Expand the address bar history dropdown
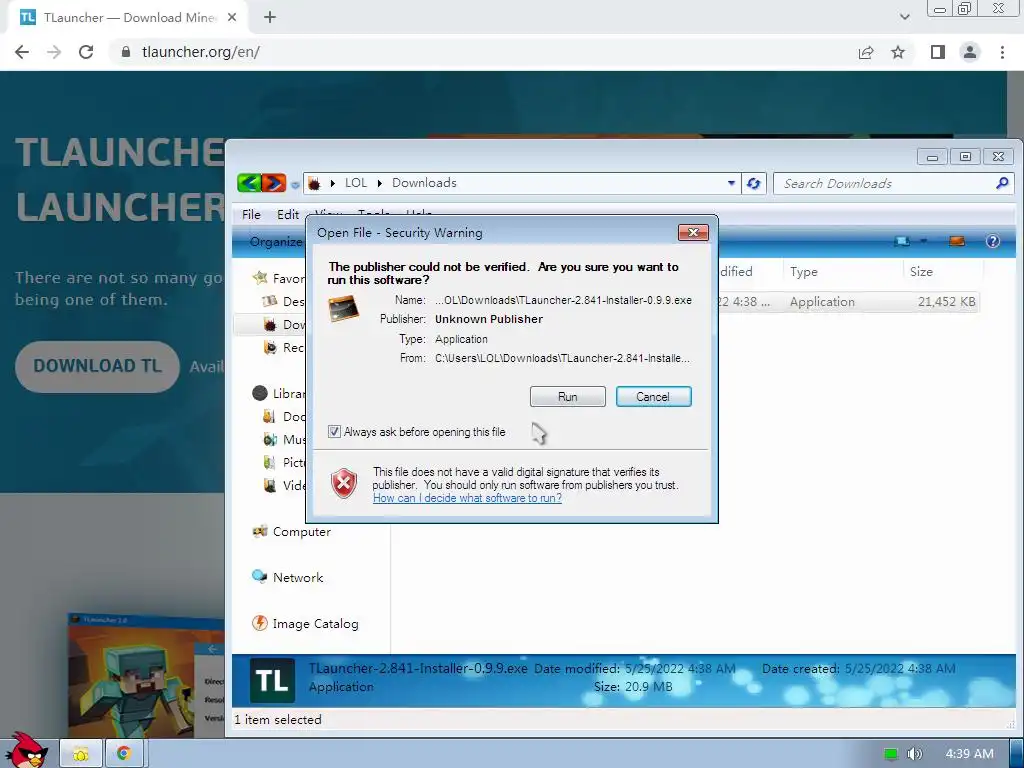The width and height of the screenshot is (1024, 768). (x=731, y=184)
